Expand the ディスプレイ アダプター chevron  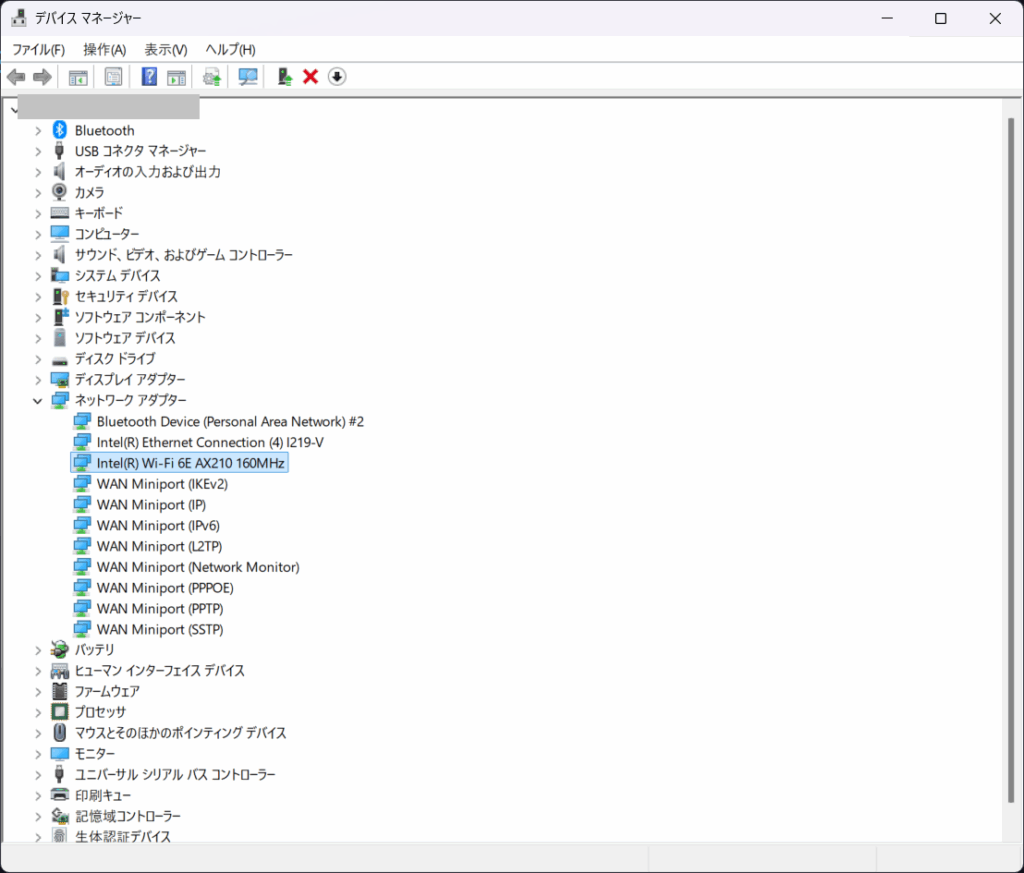(38, 379)
